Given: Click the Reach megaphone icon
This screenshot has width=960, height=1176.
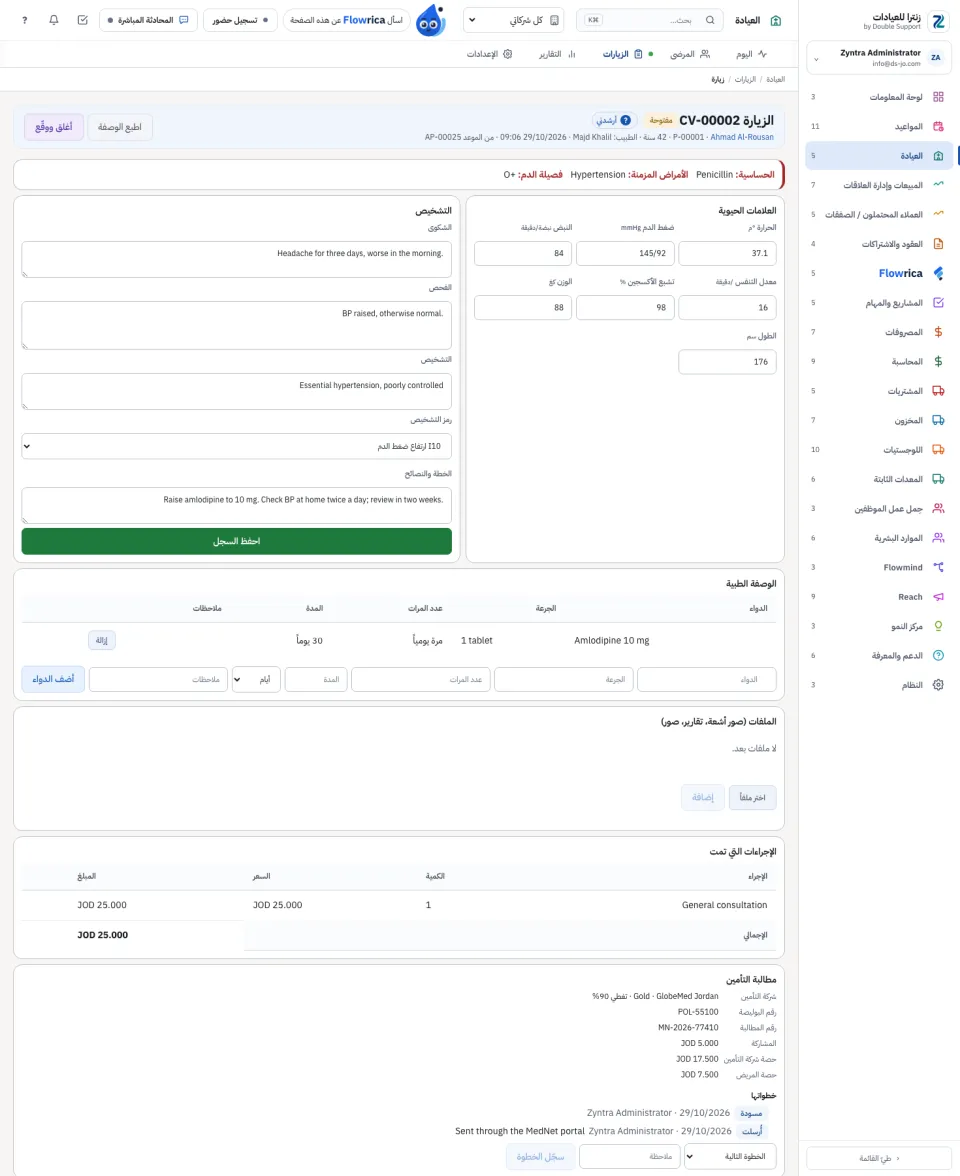Looking at the screenshot, I should [x=938, y=596].
